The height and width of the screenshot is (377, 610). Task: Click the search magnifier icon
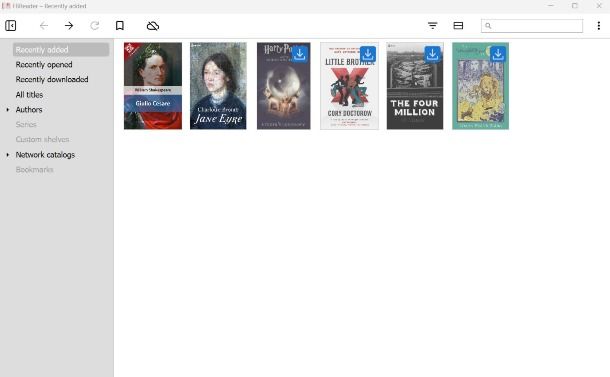click(488, 26)
